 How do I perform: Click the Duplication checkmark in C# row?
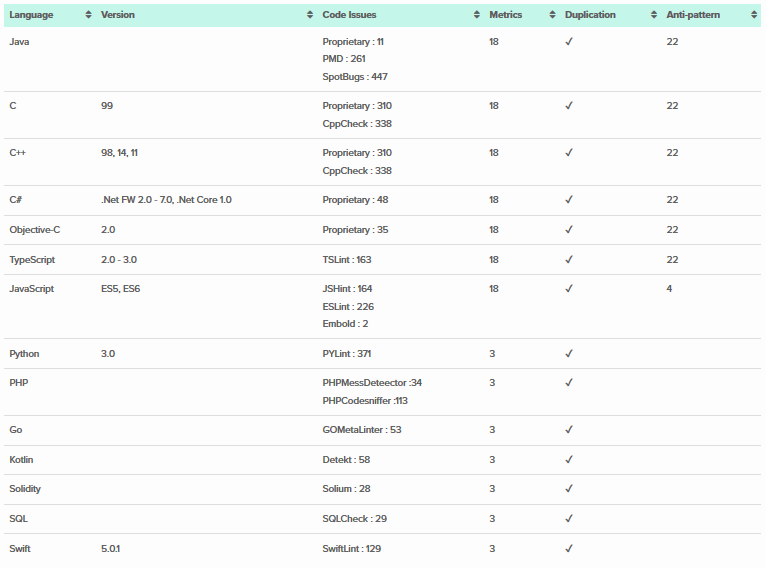click(x=569, y=200)
